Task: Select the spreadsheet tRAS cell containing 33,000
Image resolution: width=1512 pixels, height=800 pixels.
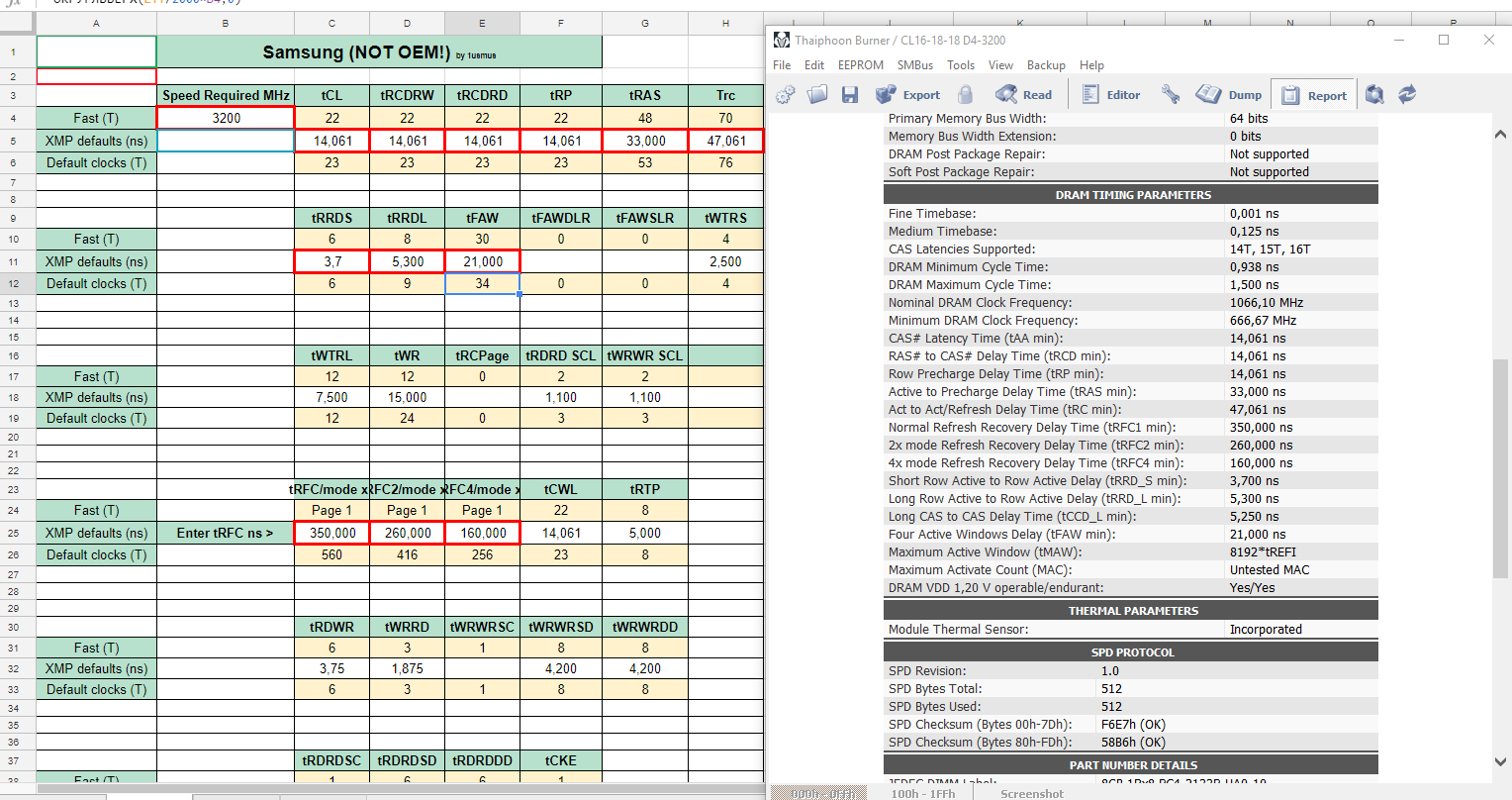Action: click(645, 141)
